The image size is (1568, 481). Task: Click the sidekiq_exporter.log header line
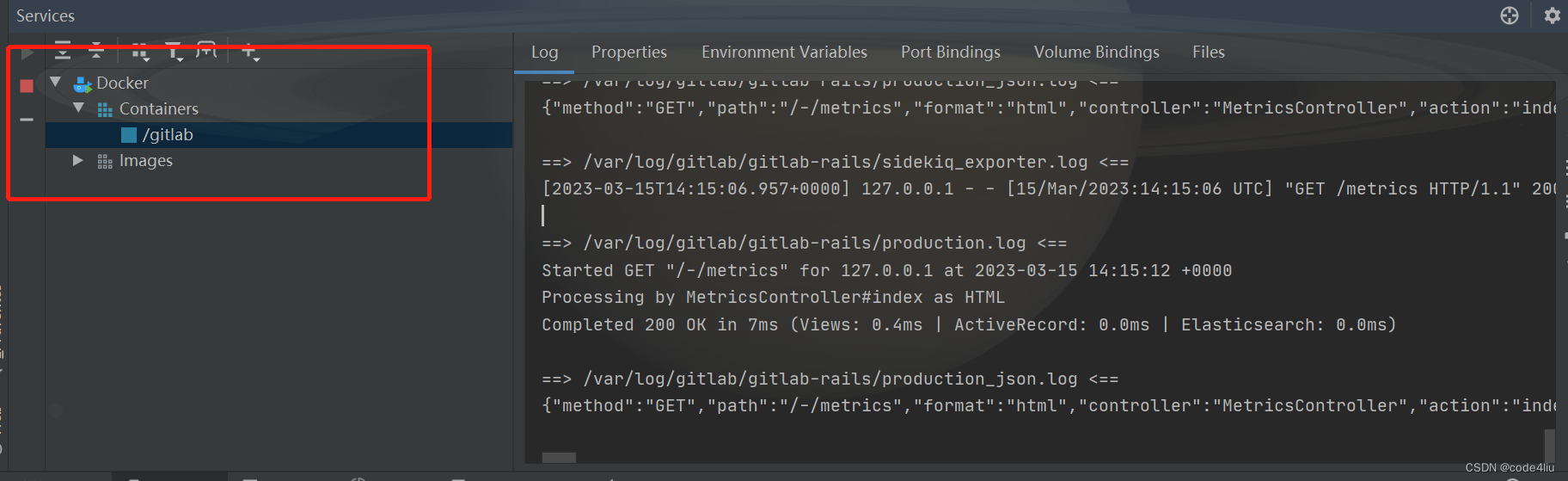pyautogui.click(x=836, y=162)
